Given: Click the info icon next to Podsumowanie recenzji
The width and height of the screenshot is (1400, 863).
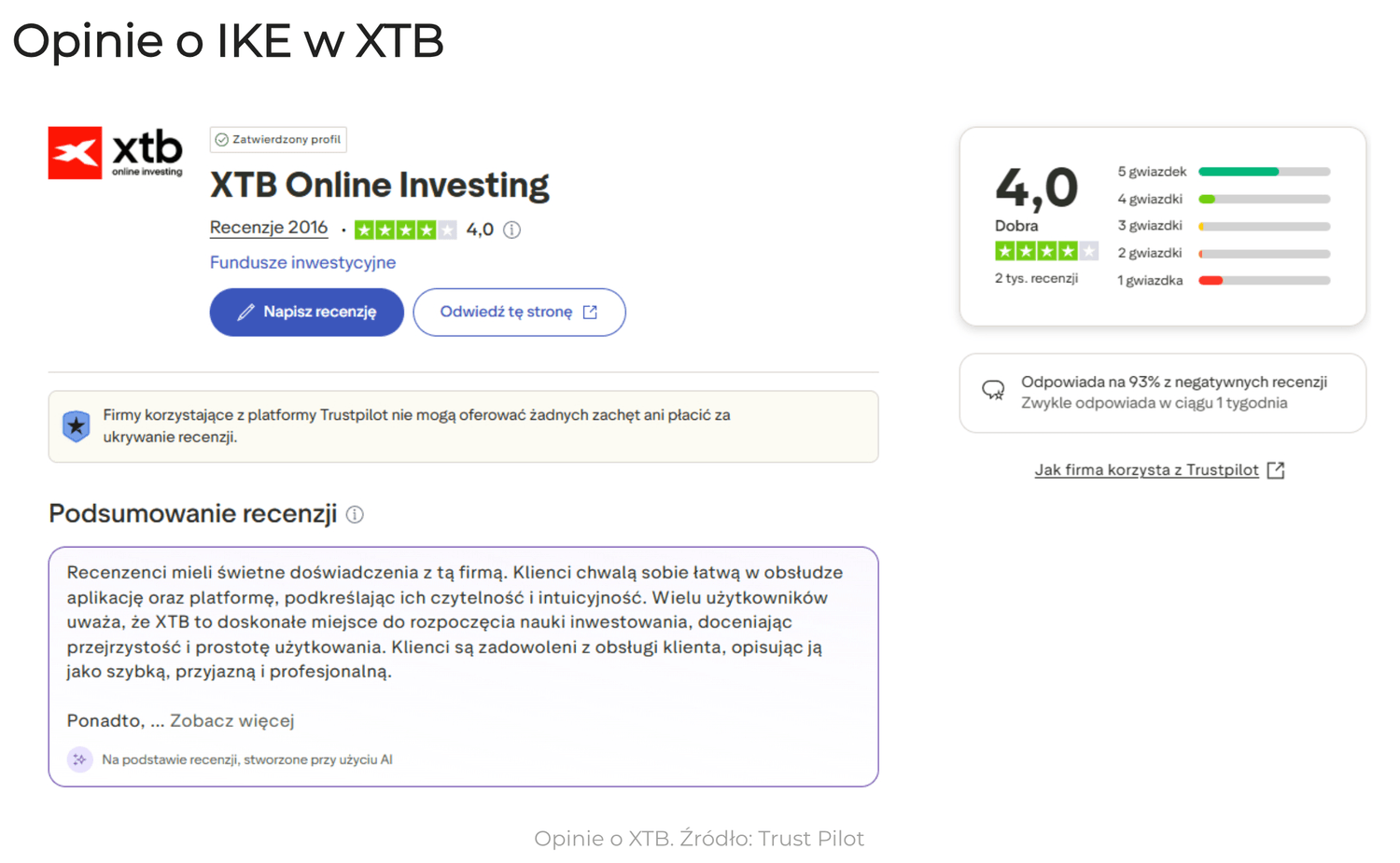Looking at the screenshot, I should tap(355, 514).
